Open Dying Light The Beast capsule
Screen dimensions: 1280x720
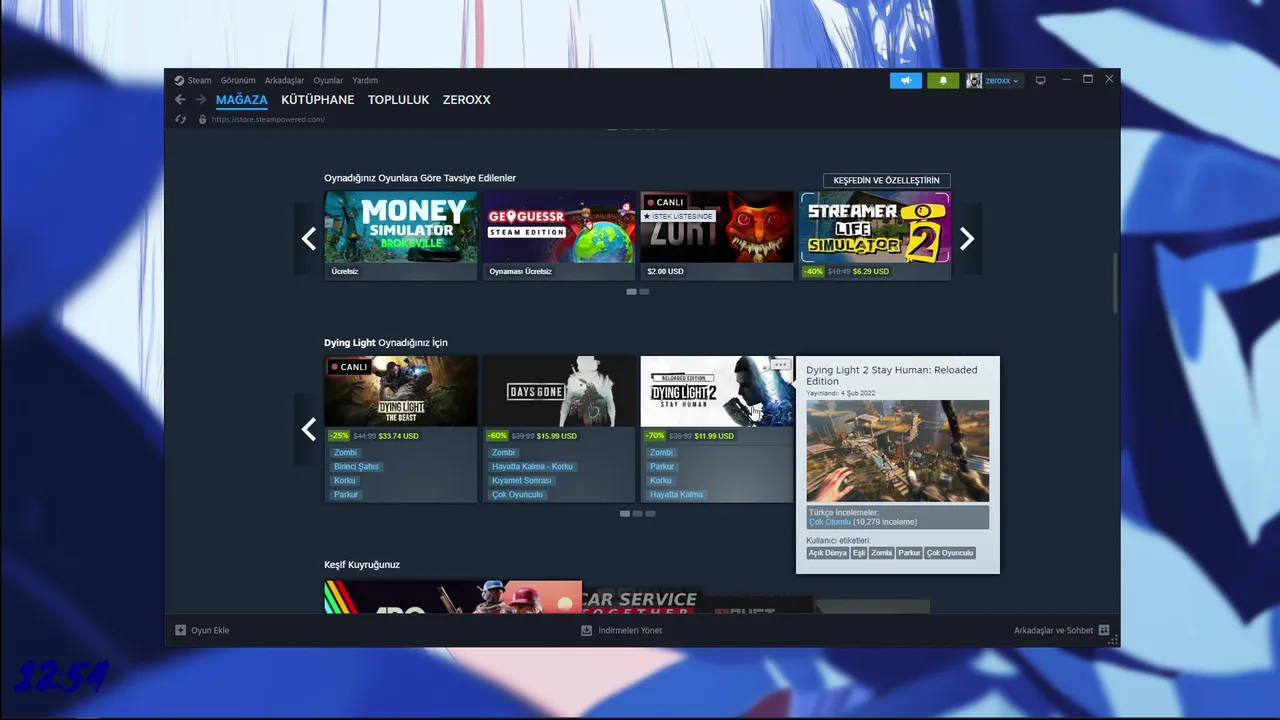click(401, 391)
